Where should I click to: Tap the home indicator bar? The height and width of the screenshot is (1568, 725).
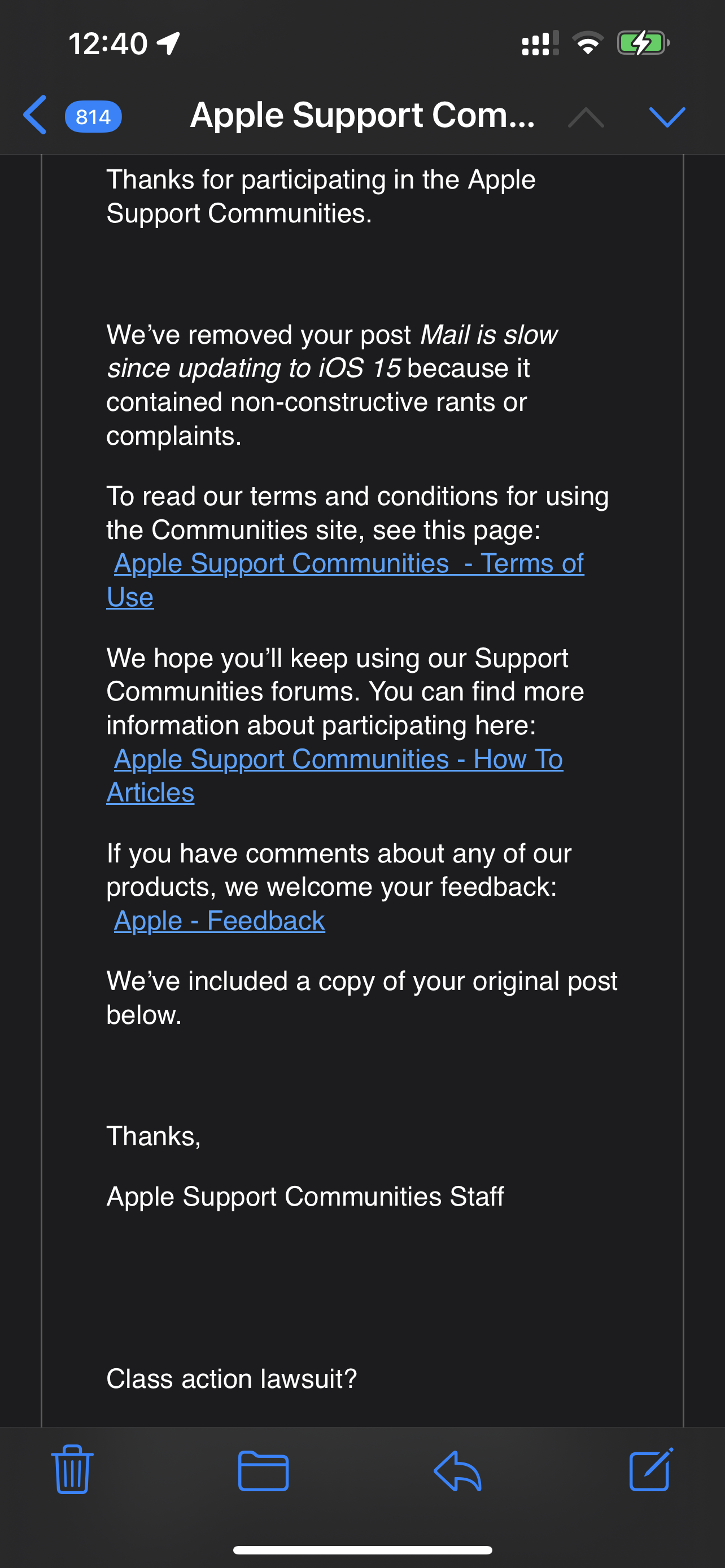coord(362,1550)
